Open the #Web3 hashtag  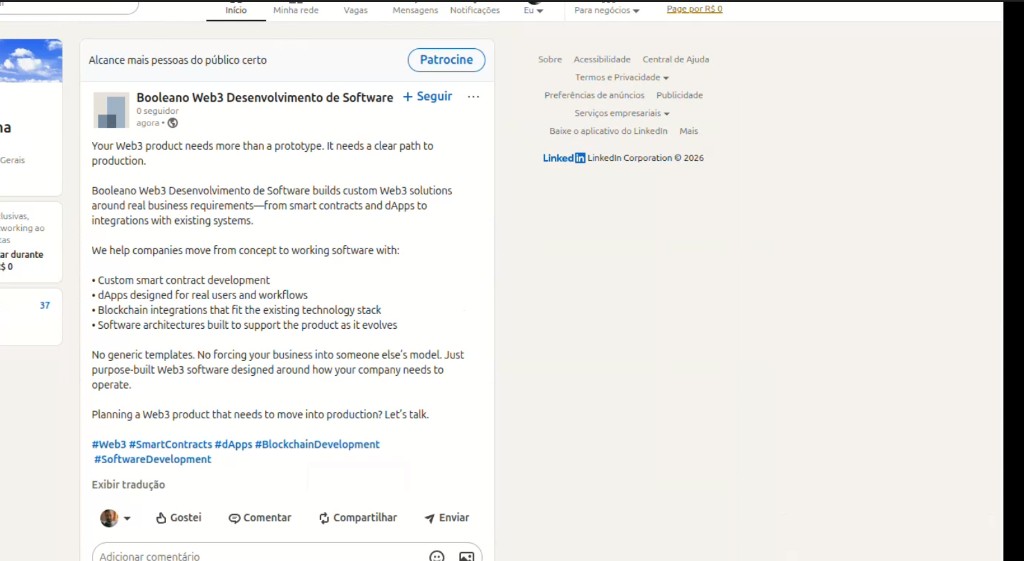pos(108,445)
